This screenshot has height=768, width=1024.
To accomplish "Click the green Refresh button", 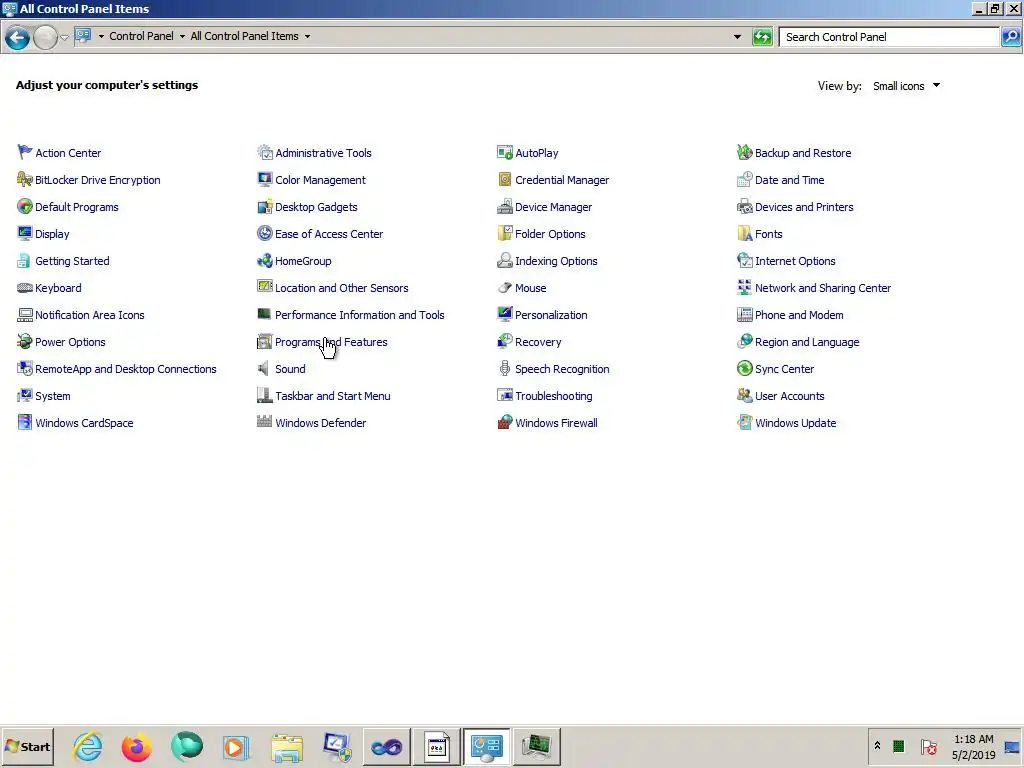I will click(x=762, y=37).
